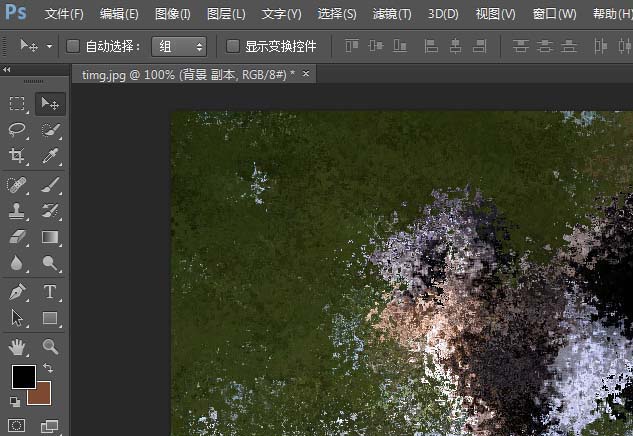
Task: Select the Pen tool
Action: [17, 292]
